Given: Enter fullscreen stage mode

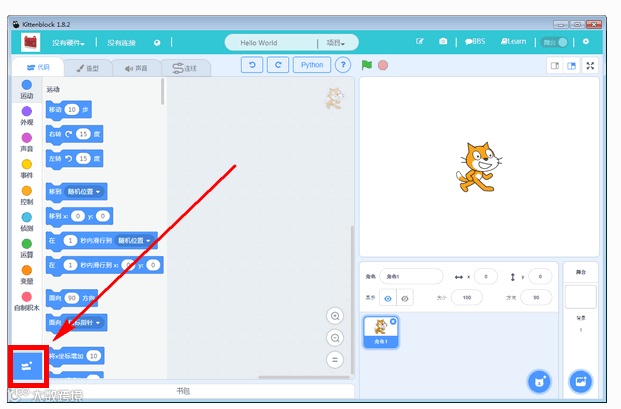Looking at the screenshot, I should point(590,66).
